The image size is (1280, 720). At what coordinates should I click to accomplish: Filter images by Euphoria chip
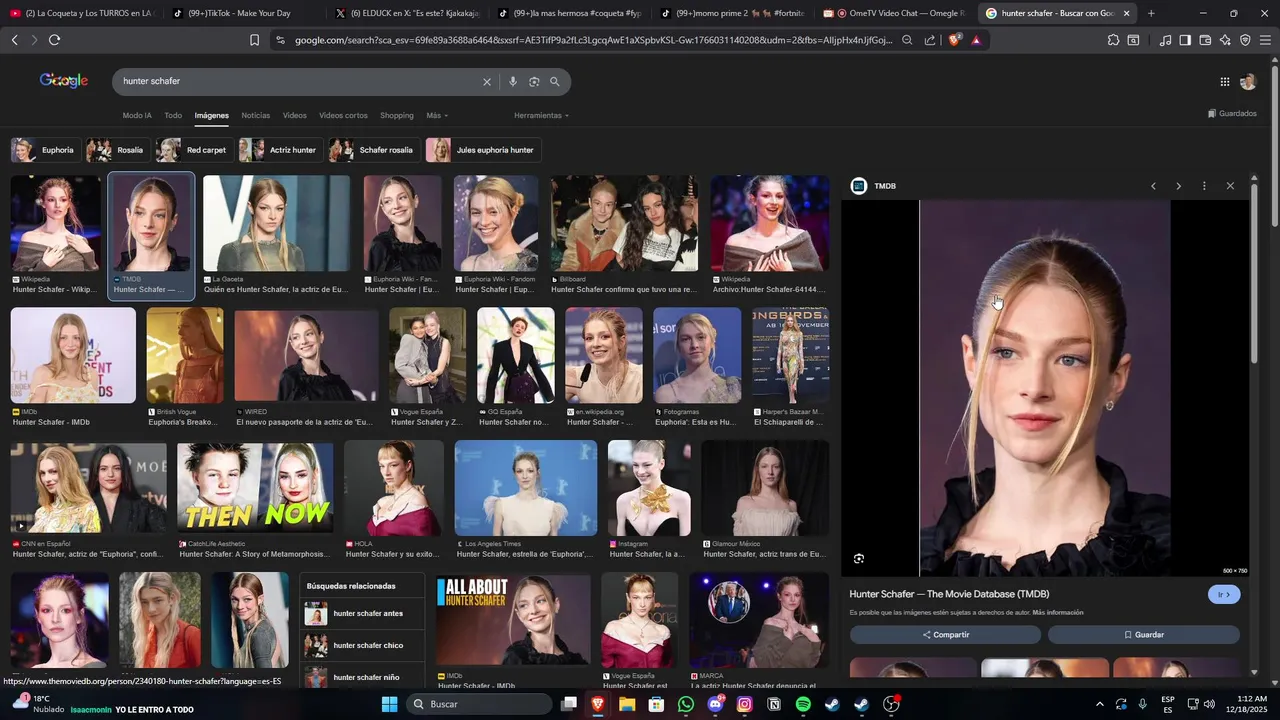coord(45,150)
